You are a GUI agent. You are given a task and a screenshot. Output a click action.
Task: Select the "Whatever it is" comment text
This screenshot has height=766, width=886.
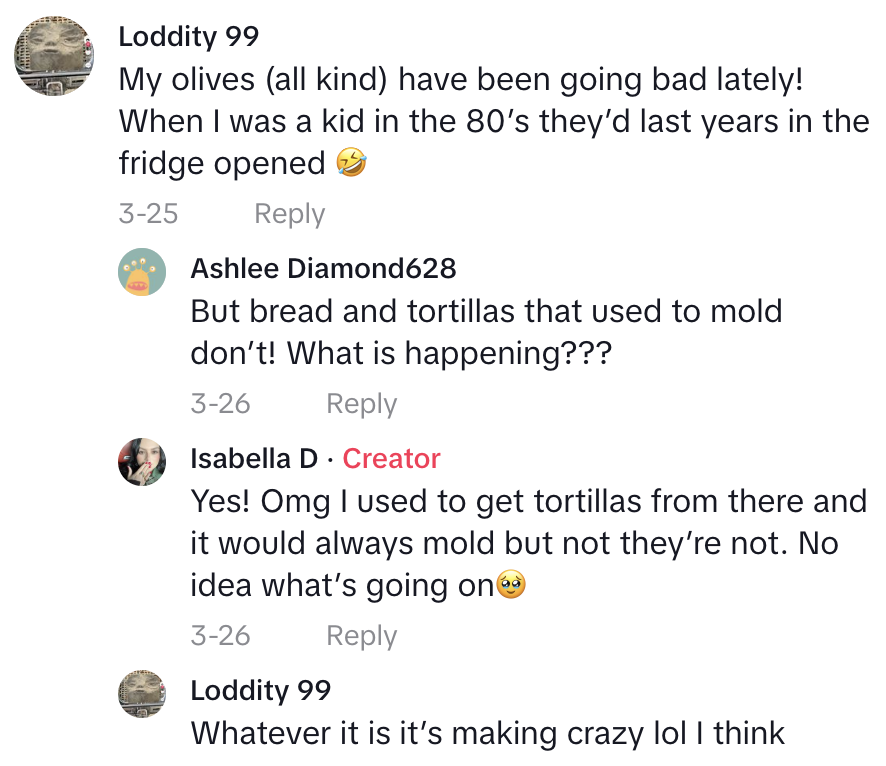click(x=488, y=734)
